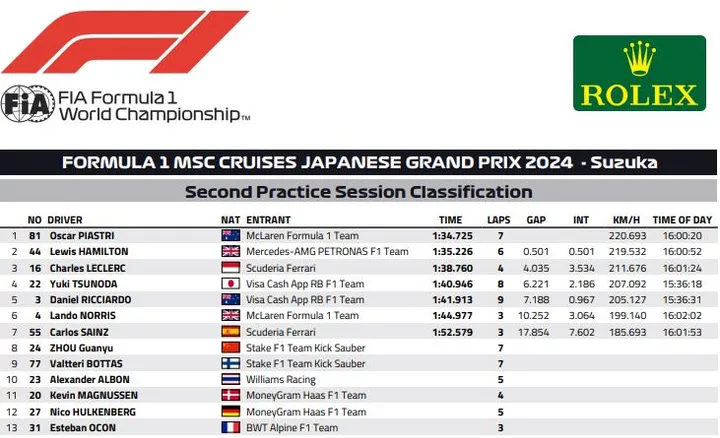Click the LAPS column header
Screen dimensions: 720x438
click(499, 220)
